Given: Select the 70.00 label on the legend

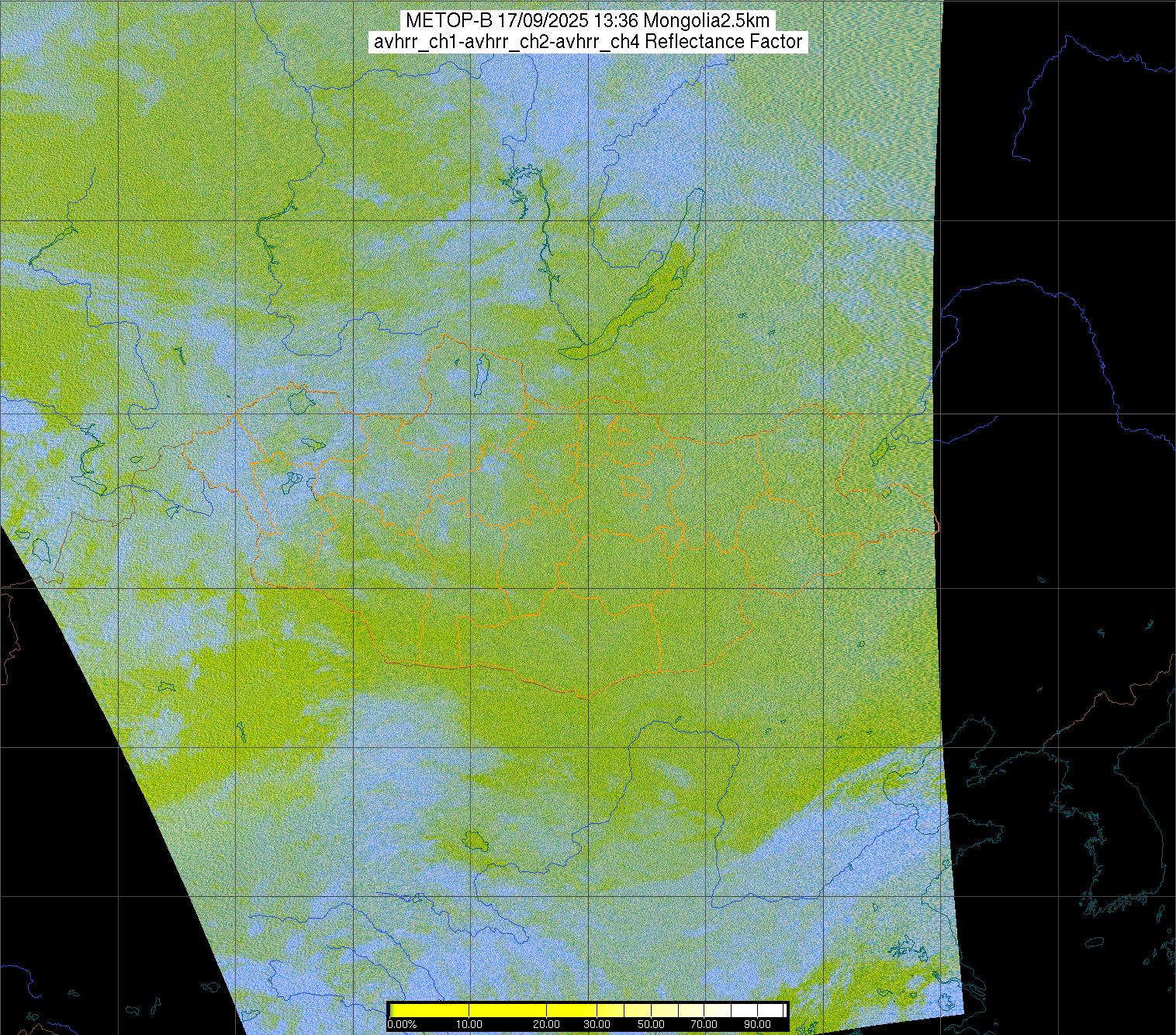Looking at the screenshot, I should point(705,1025).
